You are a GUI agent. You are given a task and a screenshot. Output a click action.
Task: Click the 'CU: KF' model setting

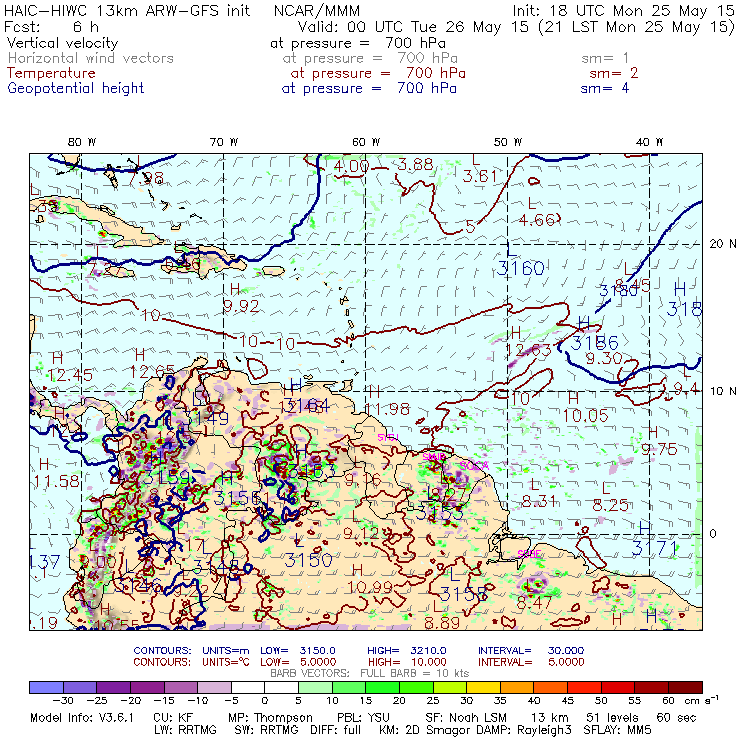click(173, 718)
